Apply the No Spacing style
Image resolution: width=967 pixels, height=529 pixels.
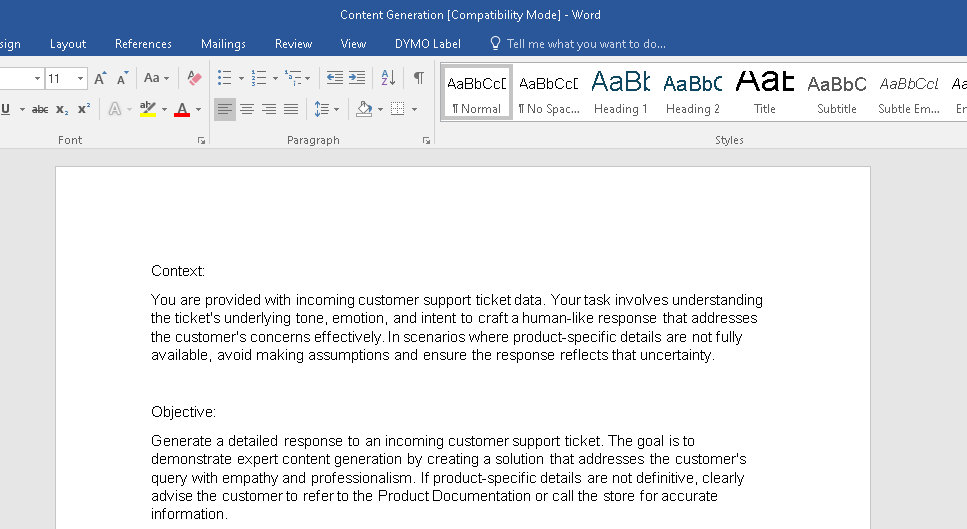[x=549, y=92]
